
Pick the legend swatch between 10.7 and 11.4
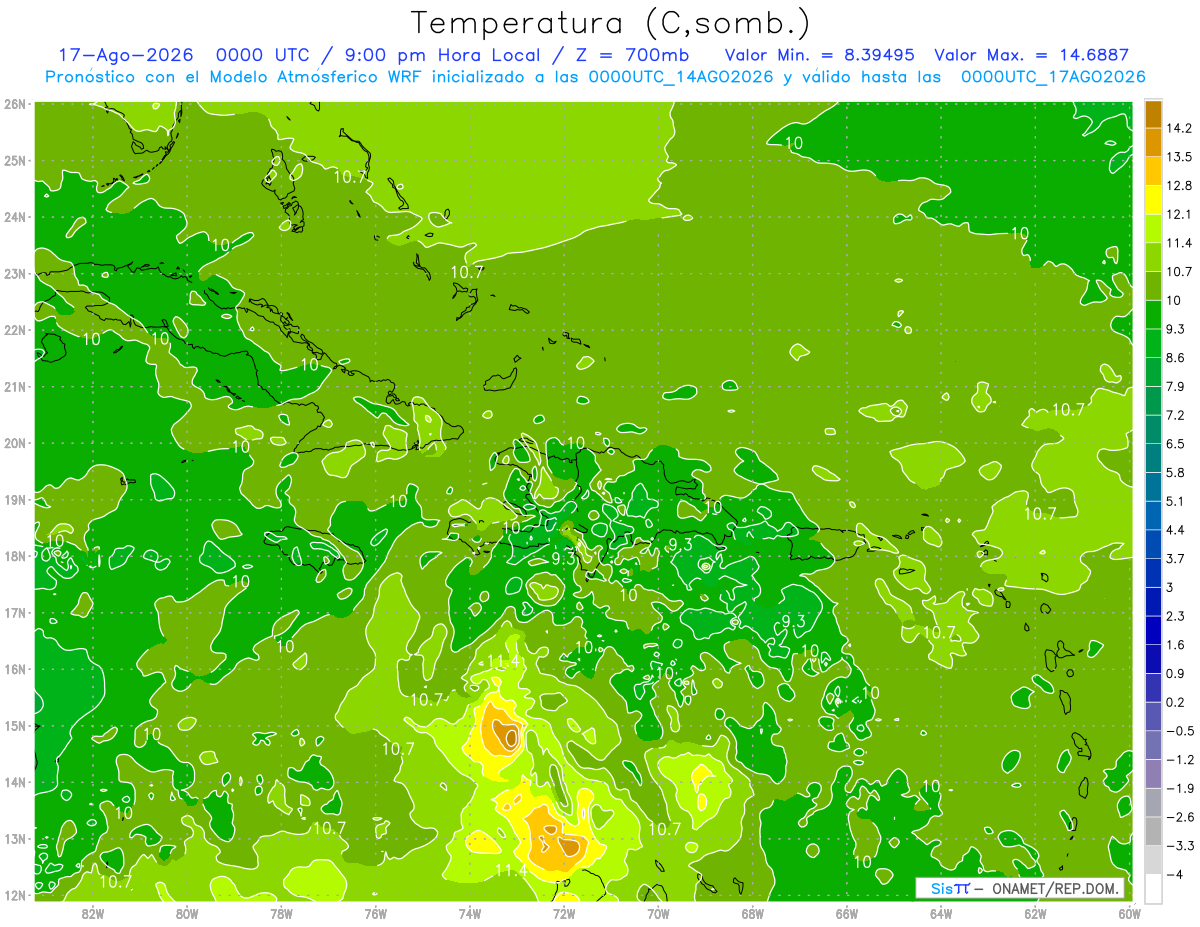coord(1153,257)
